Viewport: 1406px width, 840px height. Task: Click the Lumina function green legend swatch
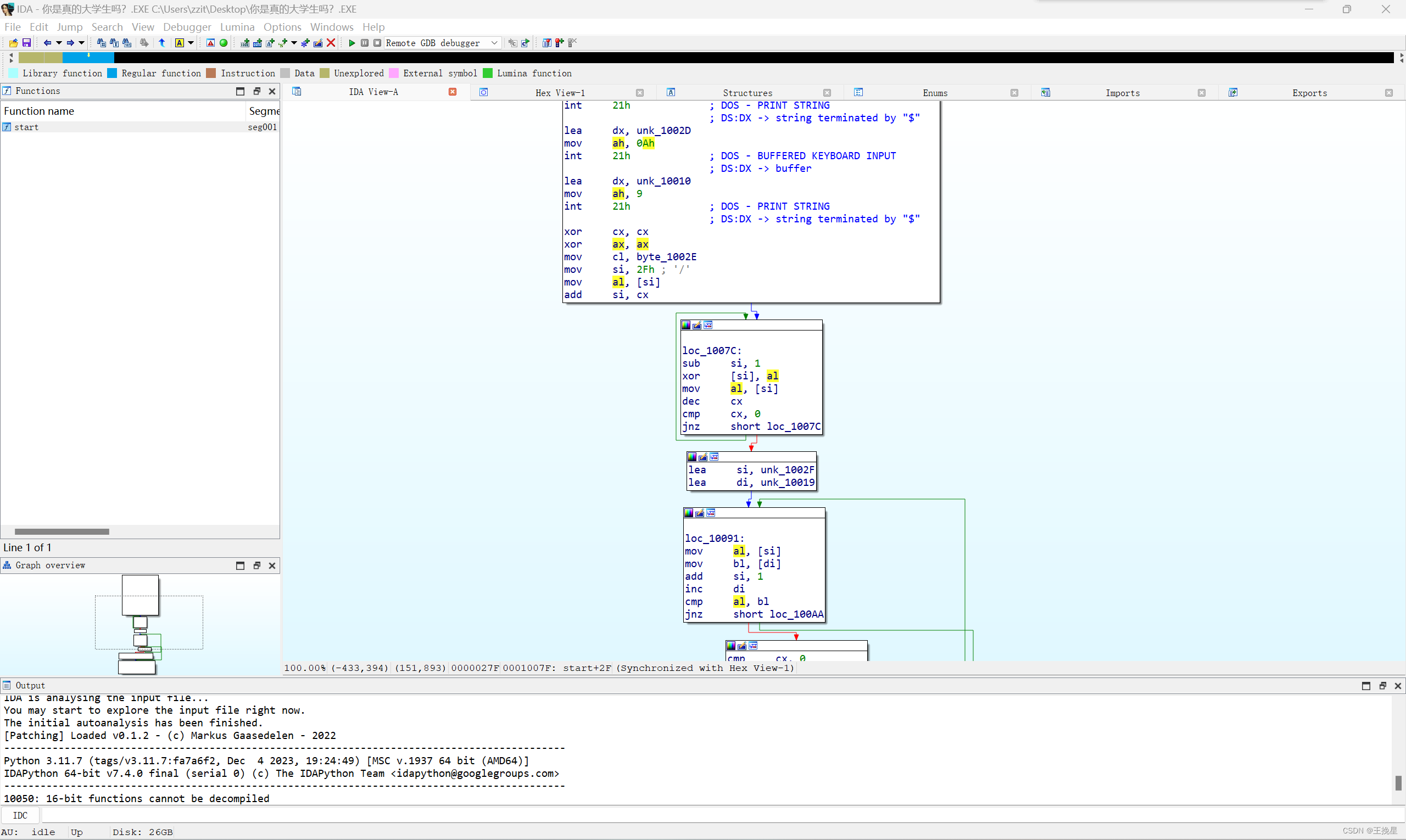488,73
